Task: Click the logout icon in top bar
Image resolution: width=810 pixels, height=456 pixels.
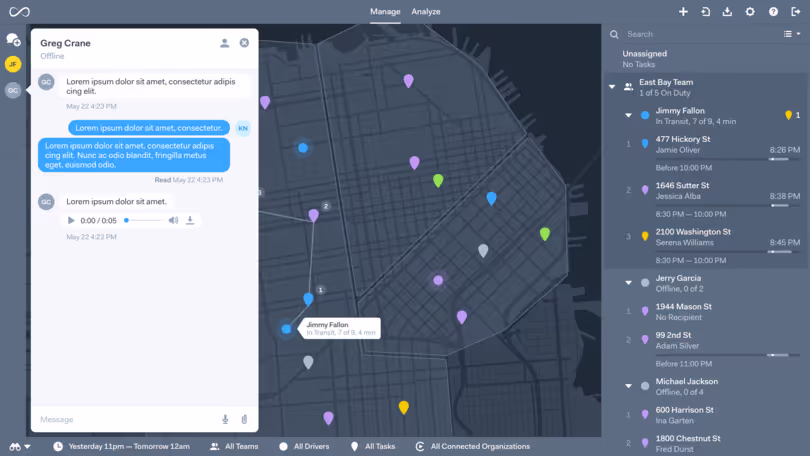Action: pos(796,12)
